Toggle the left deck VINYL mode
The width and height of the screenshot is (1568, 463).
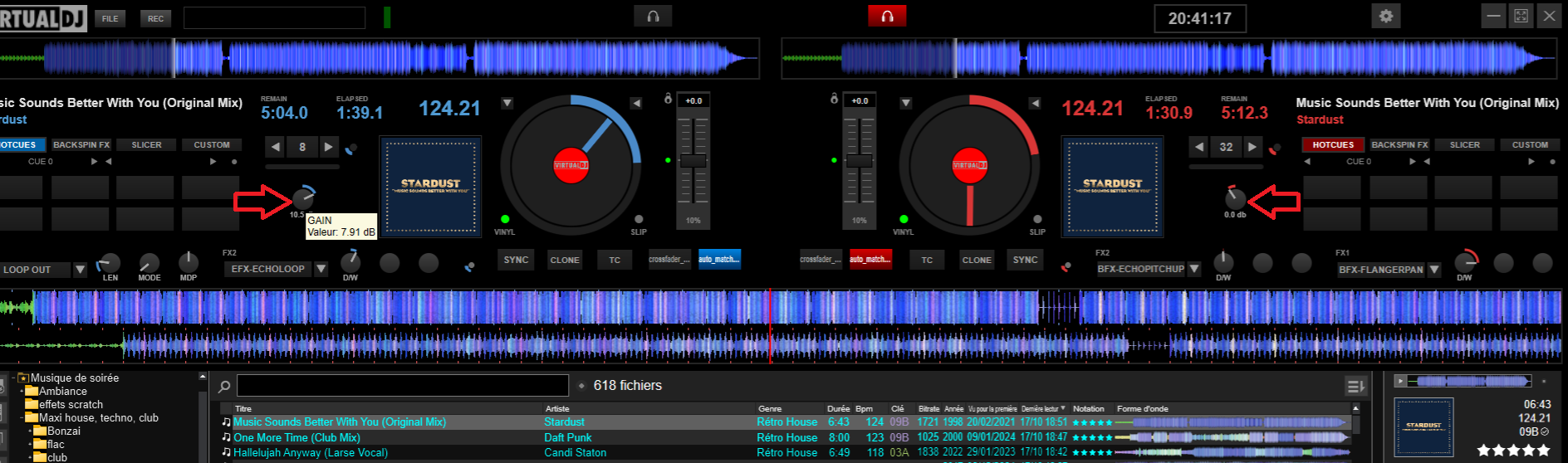pyautogui.click(x=505, y=220)
